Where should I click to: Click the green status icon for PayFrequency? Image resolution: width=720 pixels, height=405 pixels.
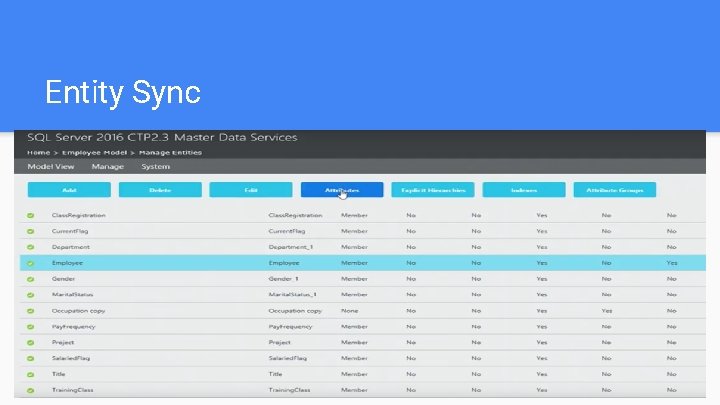pos(30,327)
